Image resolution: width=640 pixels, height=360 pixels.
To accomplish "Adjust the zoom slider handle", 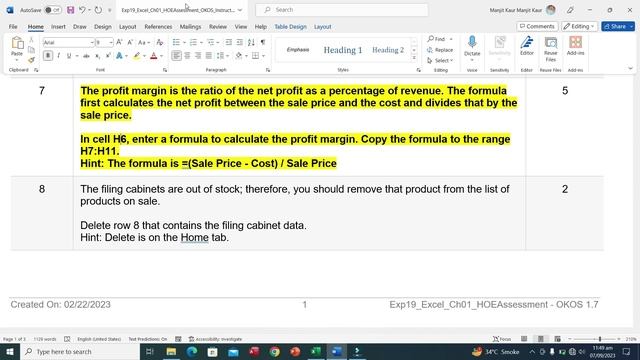I will click(x=600, y=339).
